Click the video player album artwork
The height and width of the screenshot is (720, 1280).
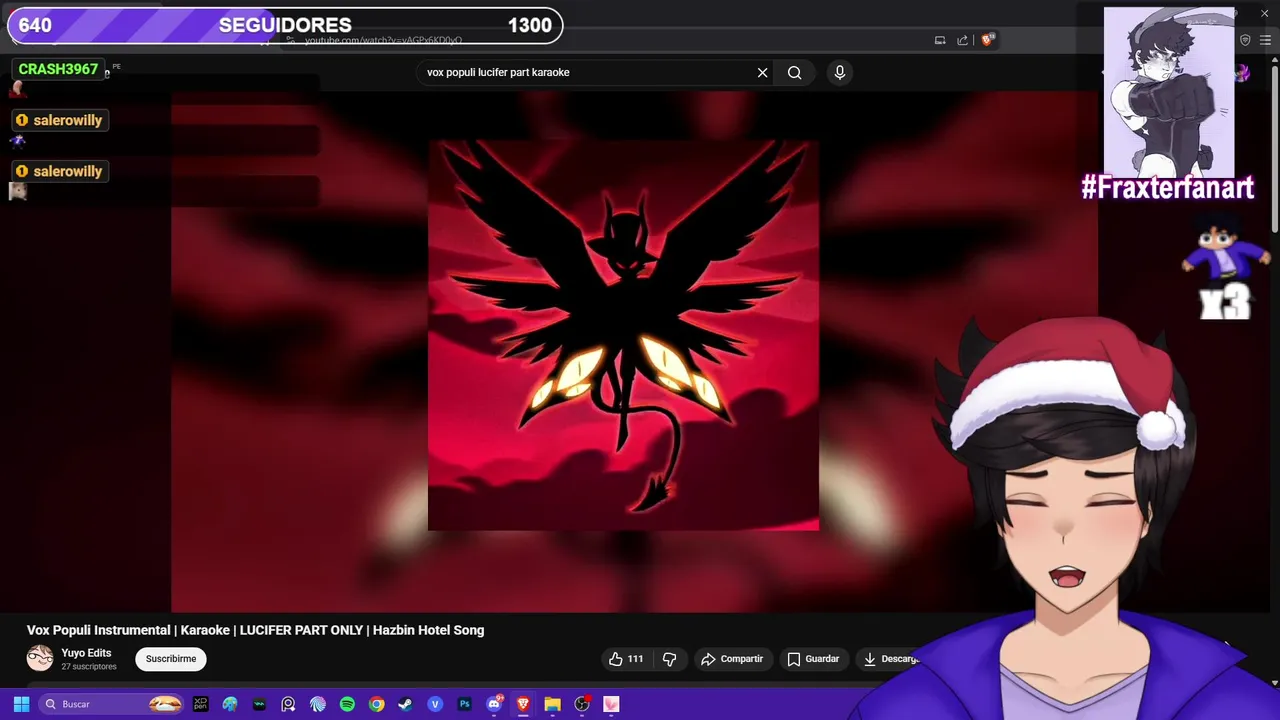(x=623, y=335)
